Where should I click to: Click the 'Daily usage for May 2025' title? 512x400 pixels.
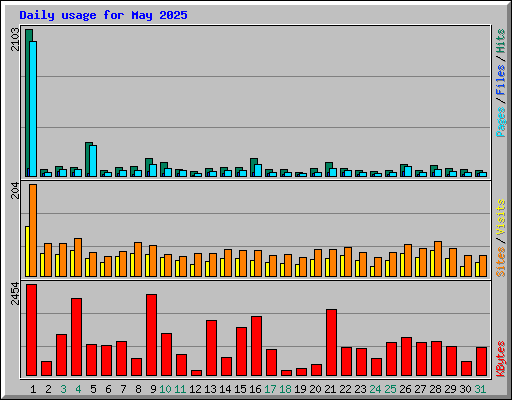coord(103,15)
